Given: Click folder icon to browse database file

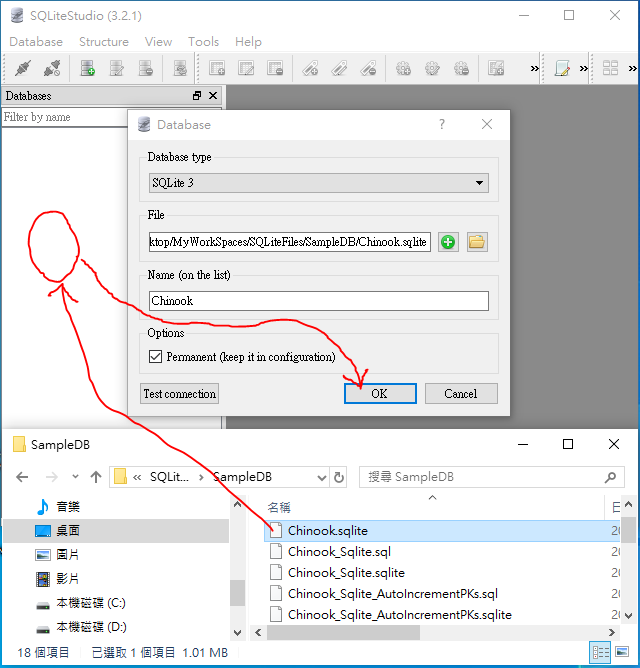Looking at the screenshot, I should pyautogui.click(x=477, y=242).
